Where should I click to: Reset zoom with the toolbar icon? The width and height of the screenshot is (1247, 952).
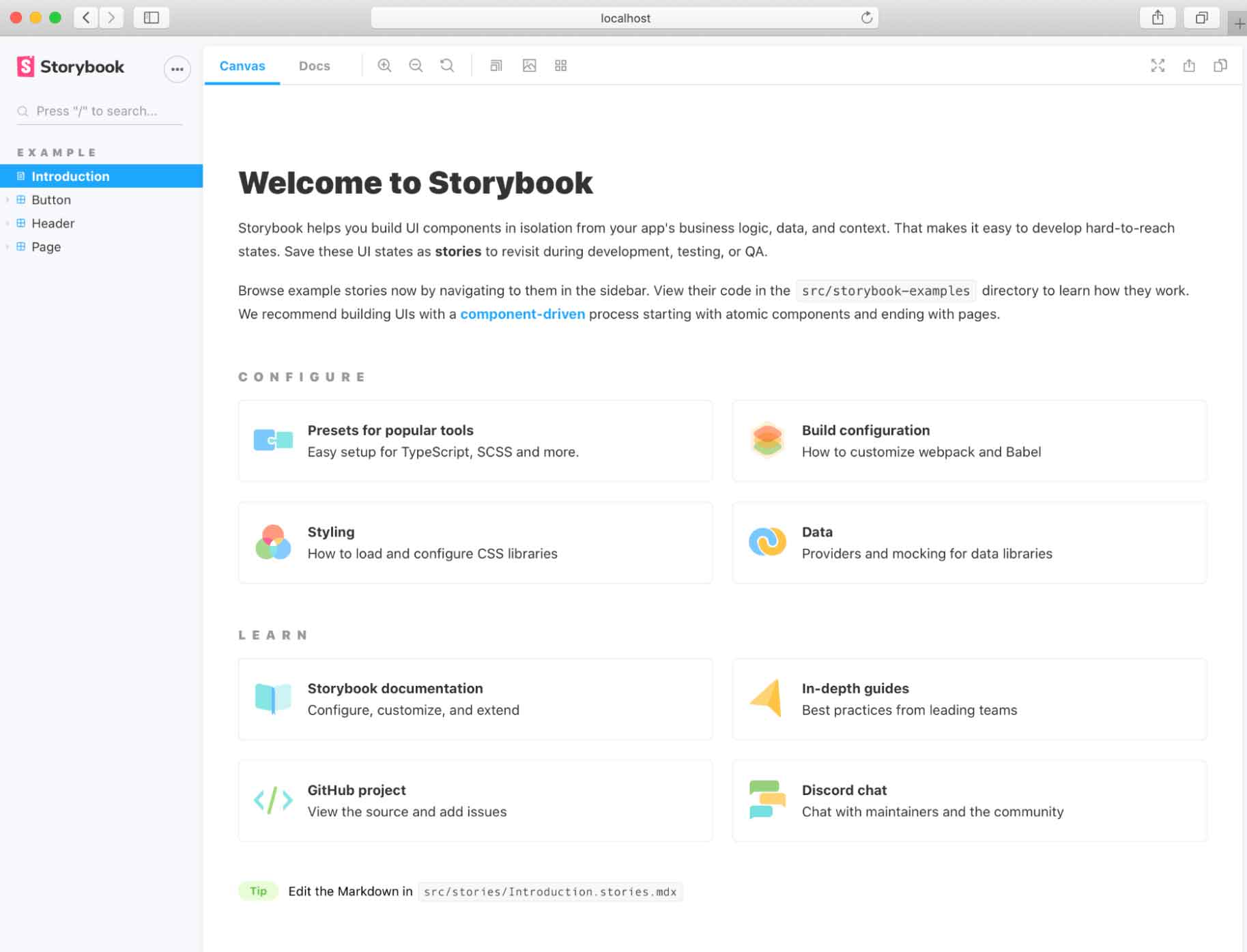(447, 66)
